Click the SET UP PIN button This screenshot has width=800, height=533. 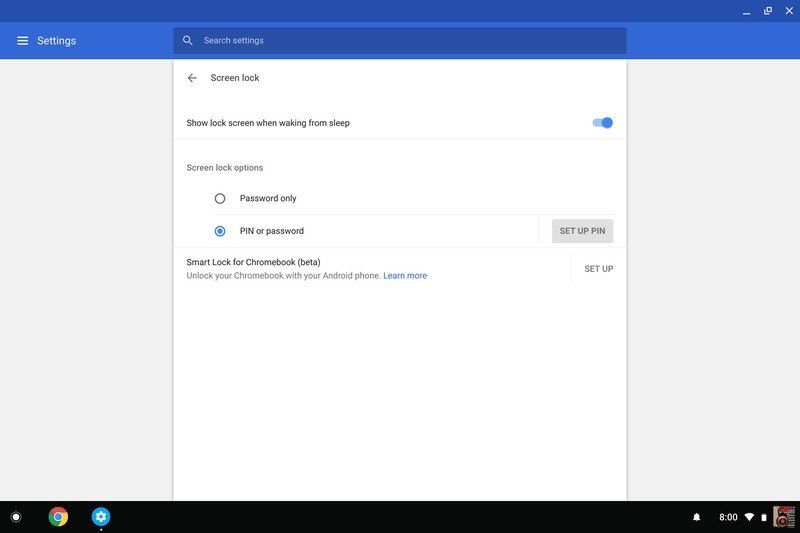coord(582,231)
